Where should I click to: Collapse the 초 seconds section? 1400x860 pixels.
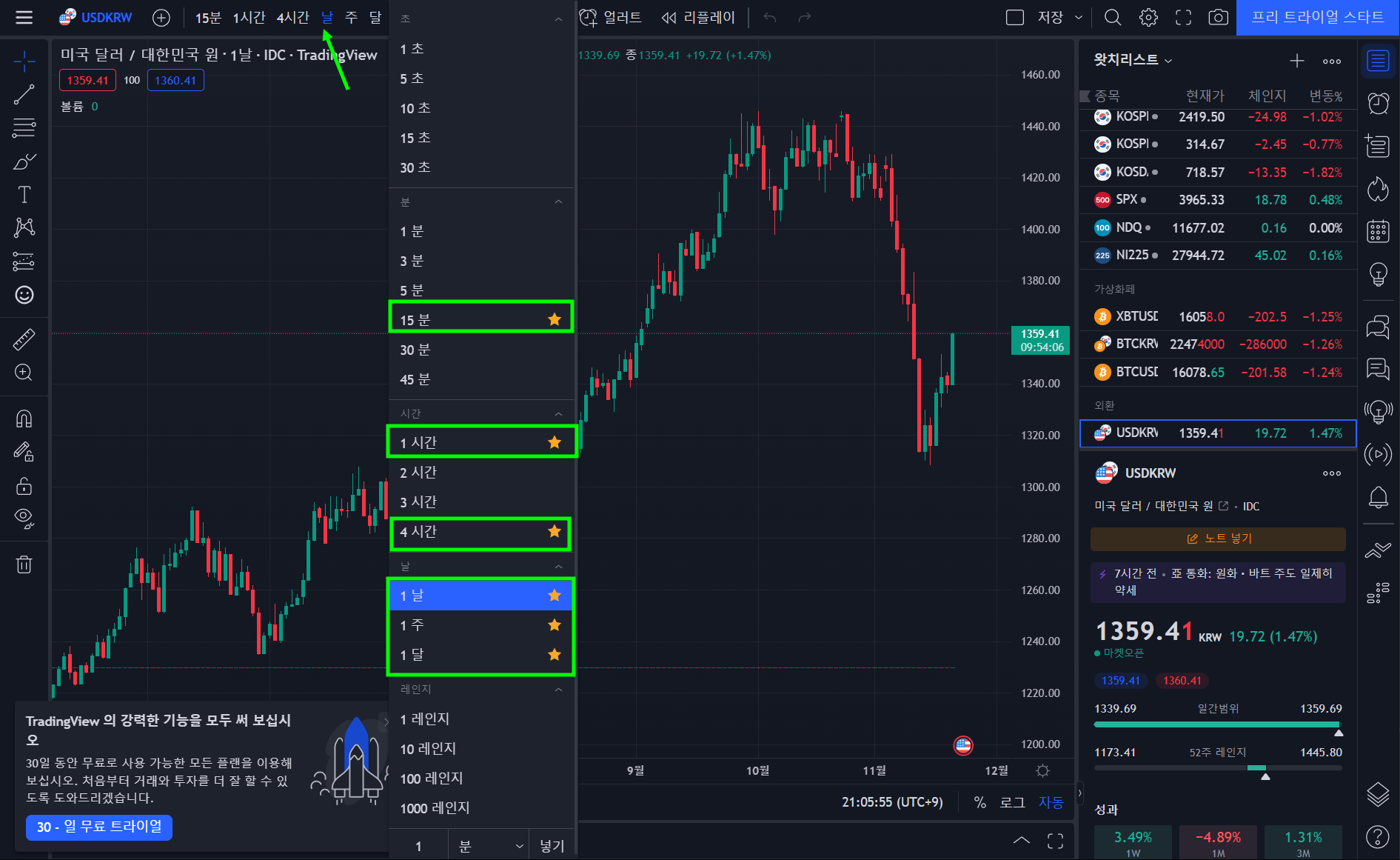click(559, 19)
